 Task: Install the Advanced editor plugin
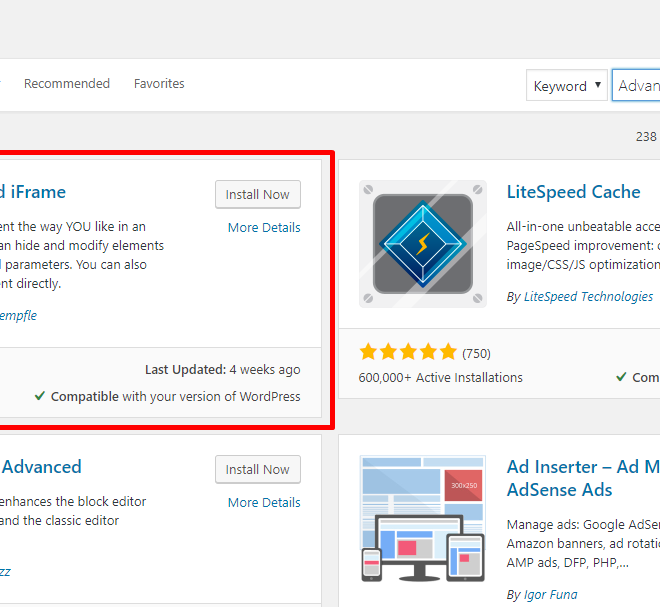coord(258,469)
